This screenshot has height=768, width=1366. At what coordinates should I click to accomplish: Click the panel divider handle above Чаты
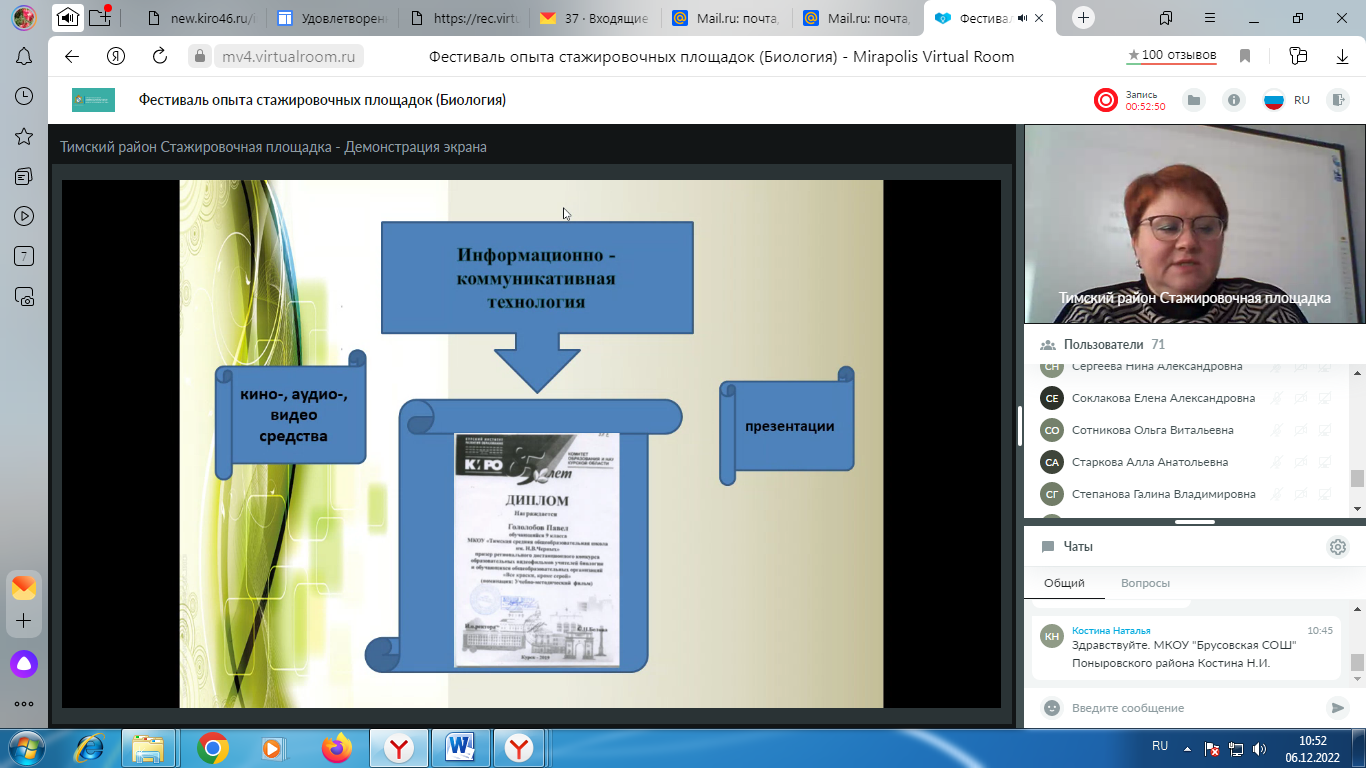point(1194,522)
